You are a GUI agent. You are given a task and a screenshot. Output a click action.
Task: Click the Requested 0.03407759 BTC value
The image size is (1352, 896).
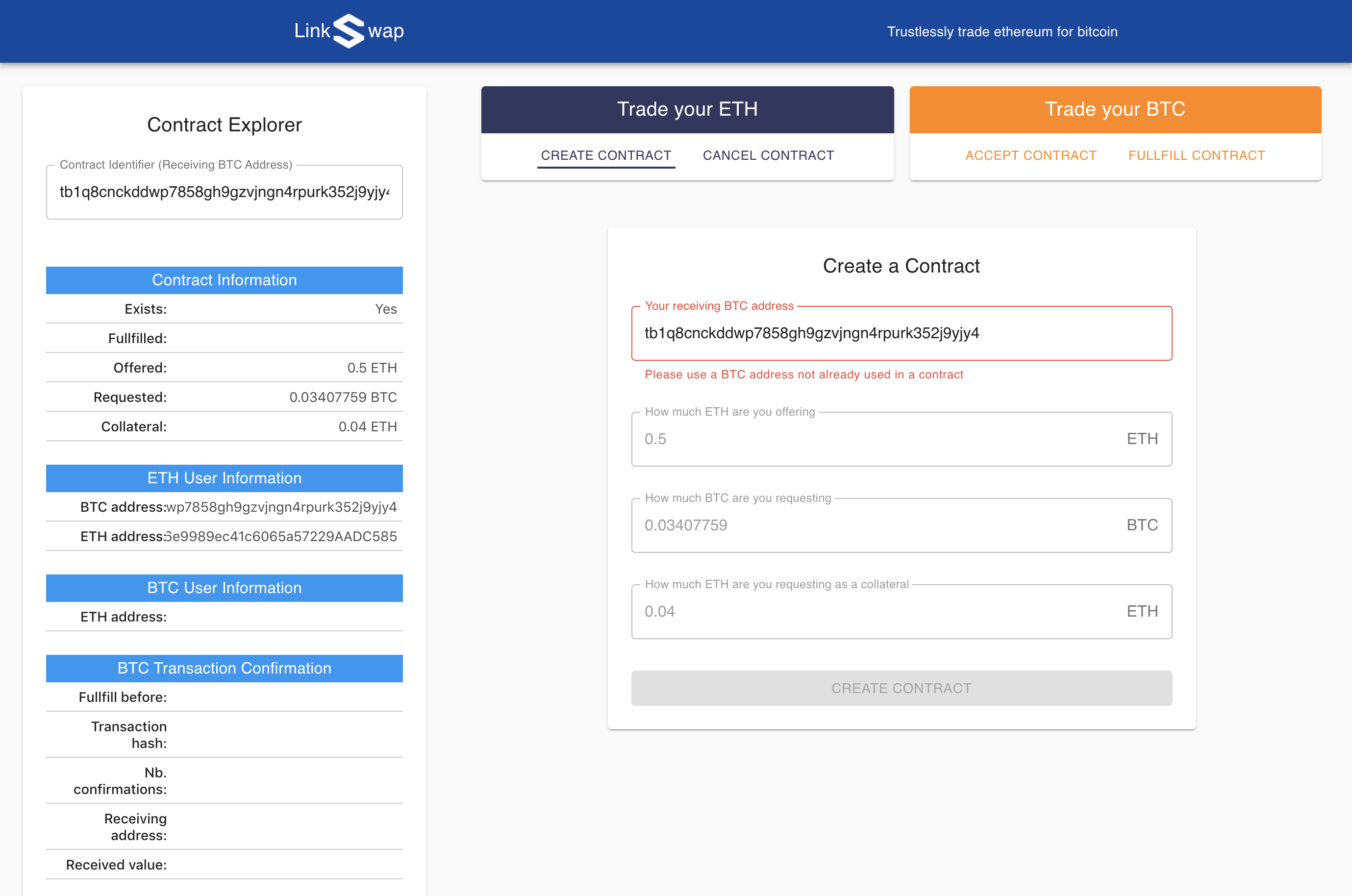tap(343, 397)
